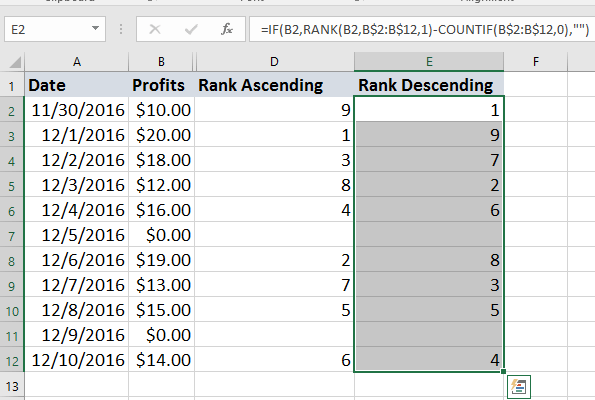595x400 pixels.
Task: Select row 12 header
Action: 12,360
